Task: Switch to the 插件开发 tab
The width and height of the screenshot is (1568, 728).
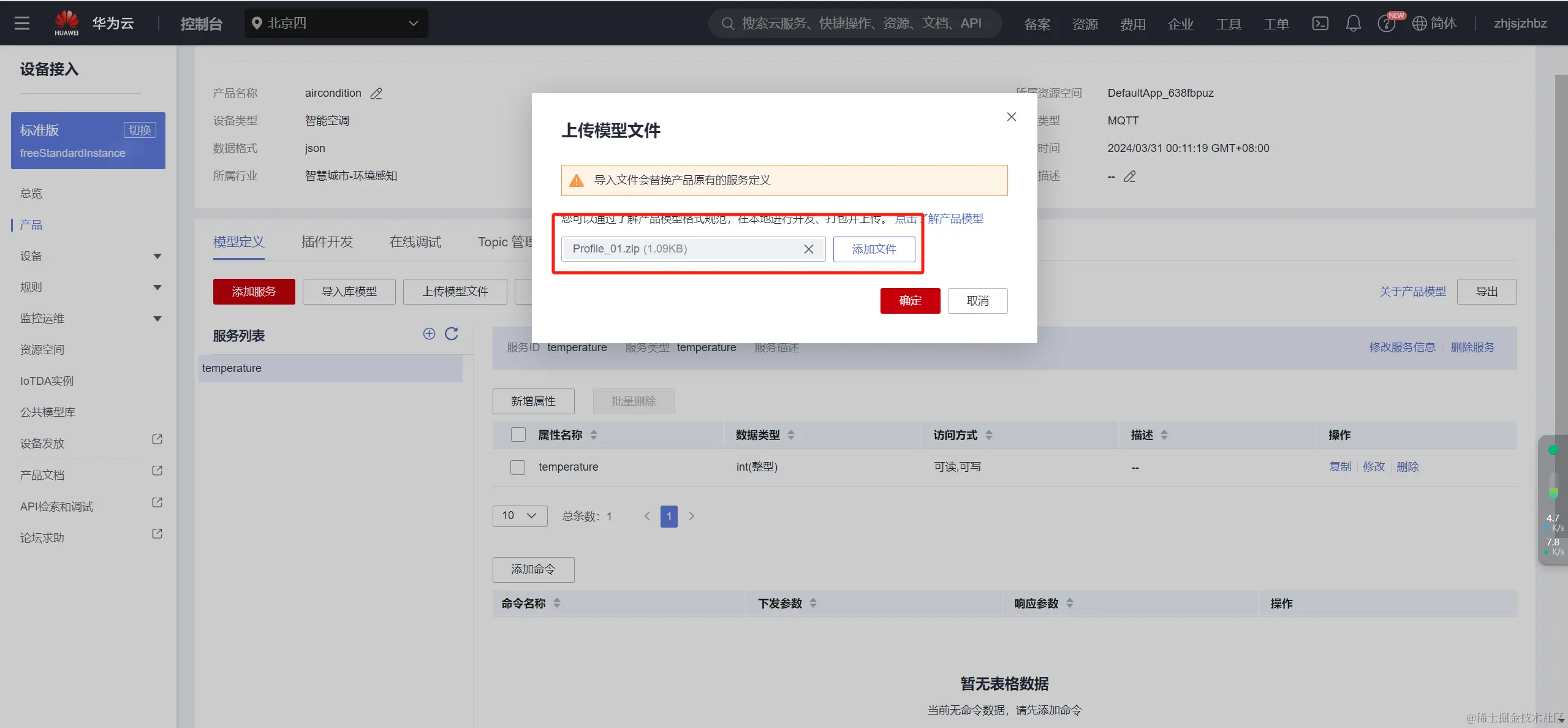Action: click(x=327, y=242)
